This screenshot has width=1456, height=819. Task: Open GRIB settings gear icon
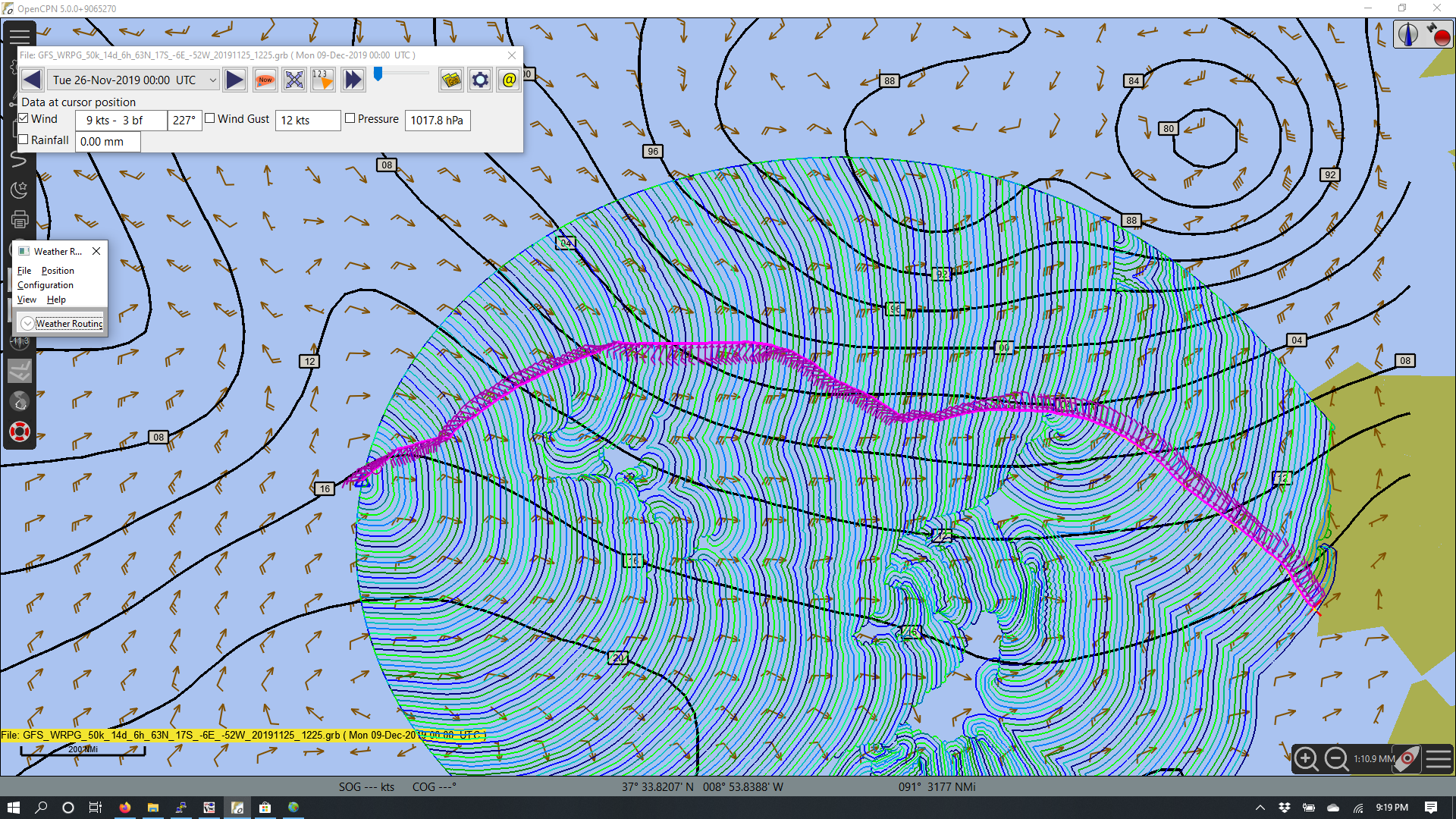480,80
